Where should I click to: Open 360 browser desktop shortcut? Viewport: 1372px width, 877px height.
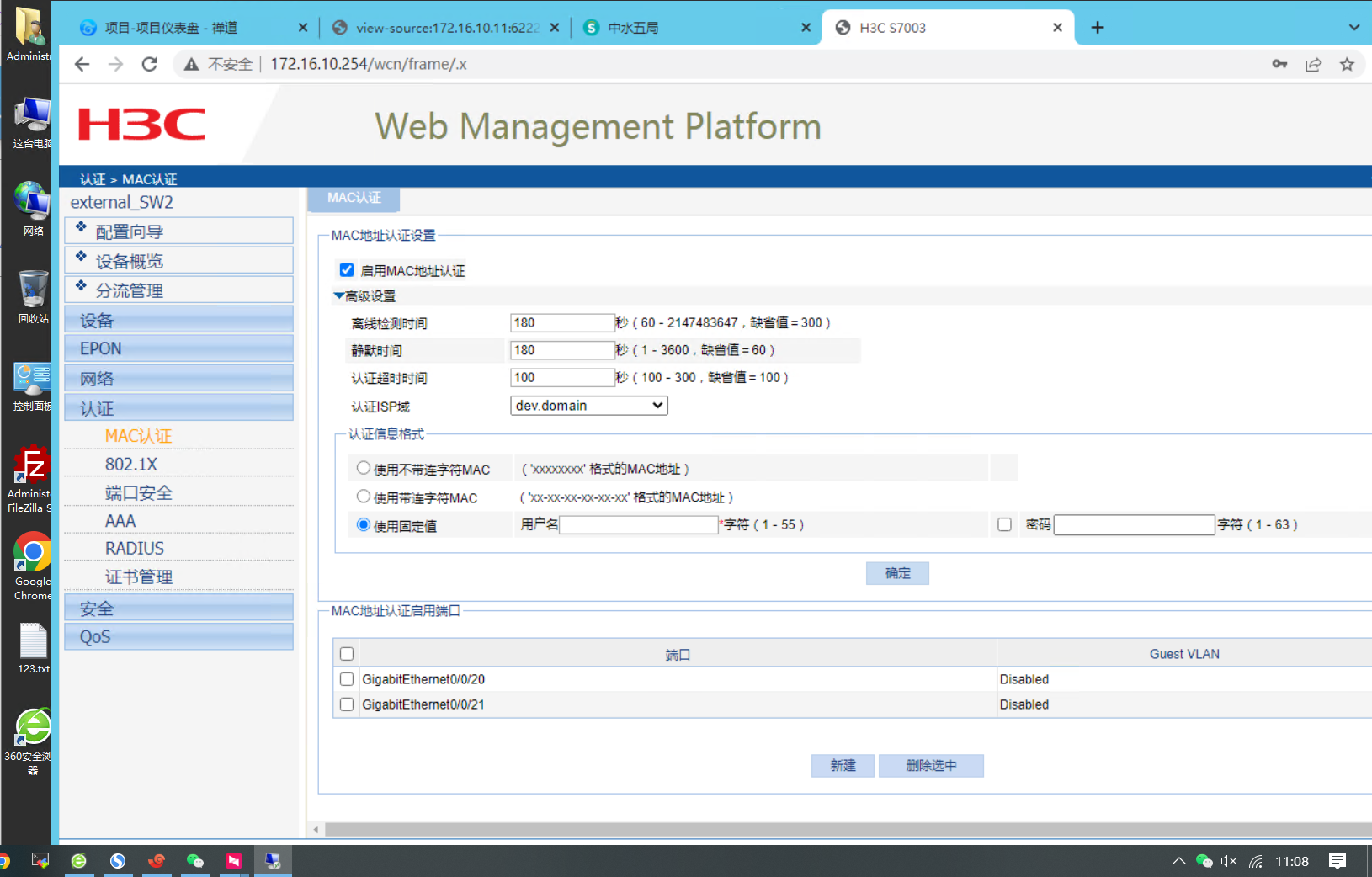click(32, 741)
